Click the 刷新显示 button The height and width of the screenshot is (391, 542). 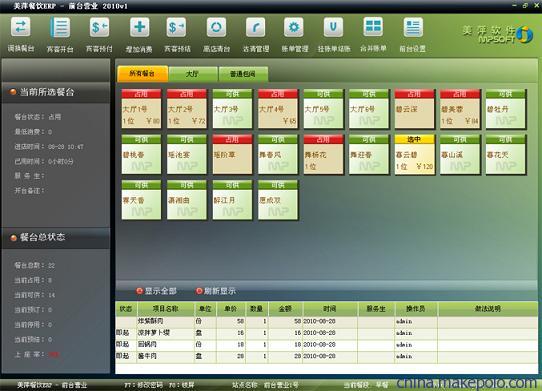216,291
